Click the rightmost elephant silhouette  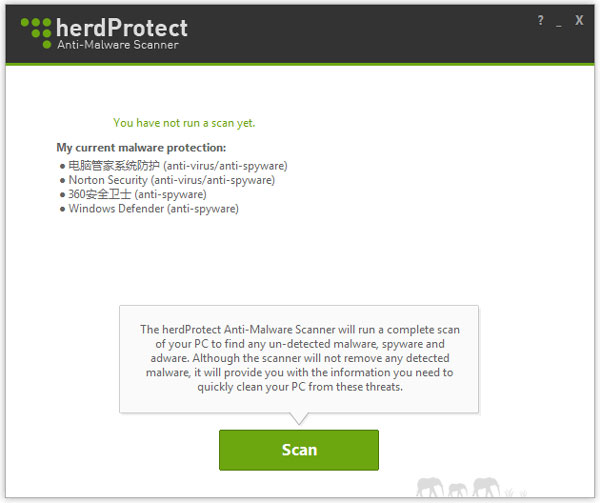click(x=486, y=487)
